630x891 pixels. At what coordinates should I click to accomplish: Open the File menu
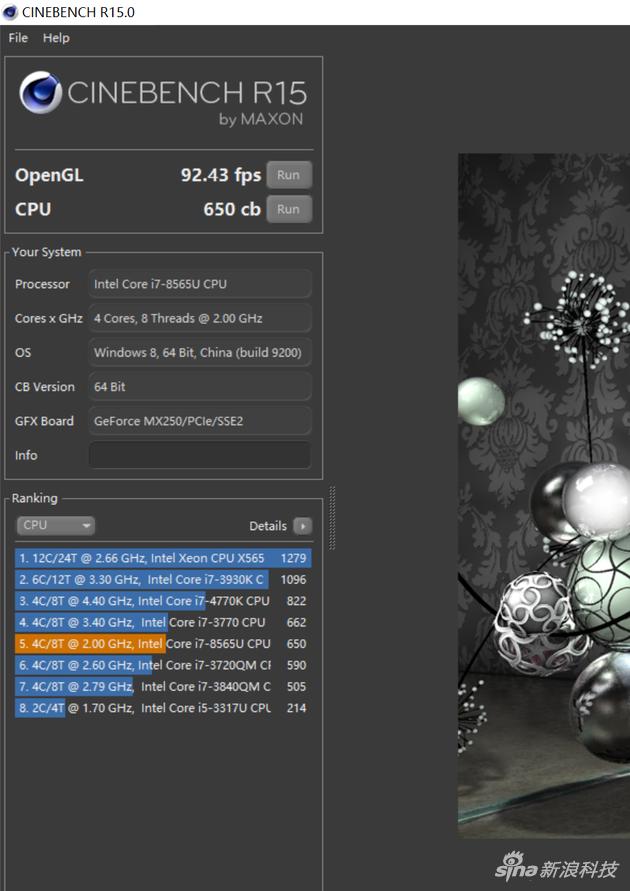pos(18,38)
